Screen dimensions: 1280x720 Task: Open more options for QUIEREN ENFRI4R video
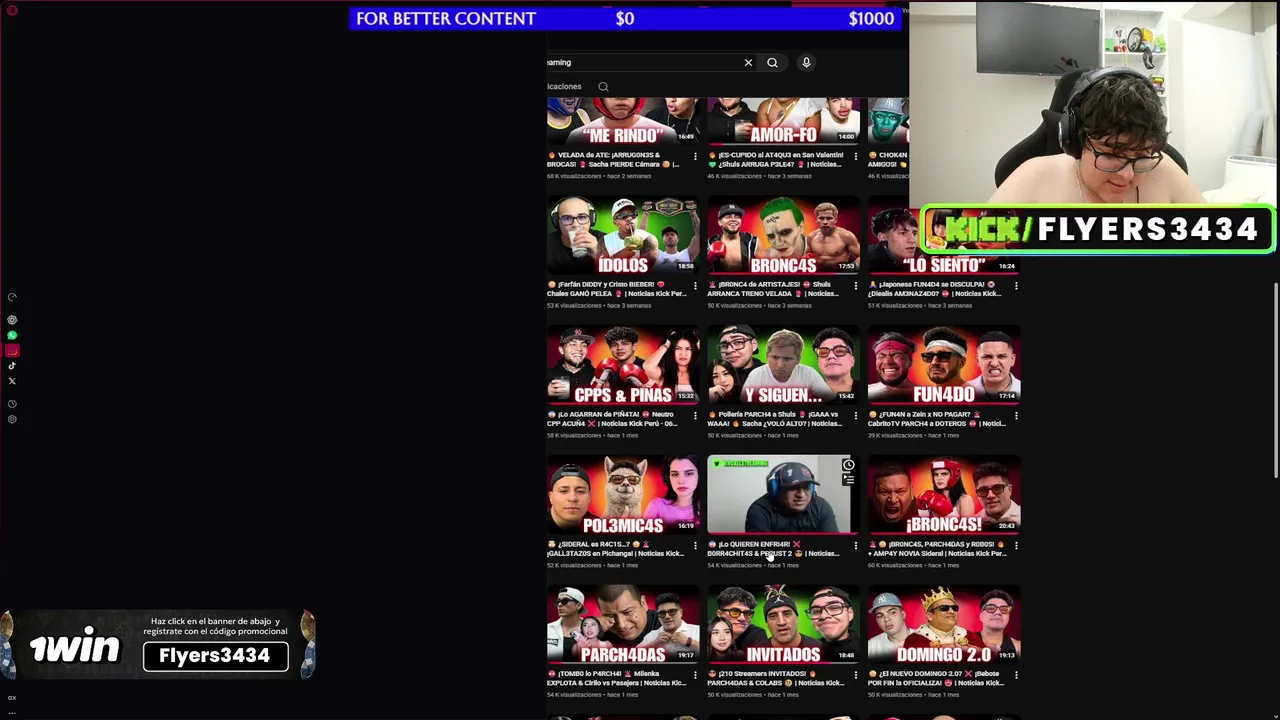tap(855, 546)
